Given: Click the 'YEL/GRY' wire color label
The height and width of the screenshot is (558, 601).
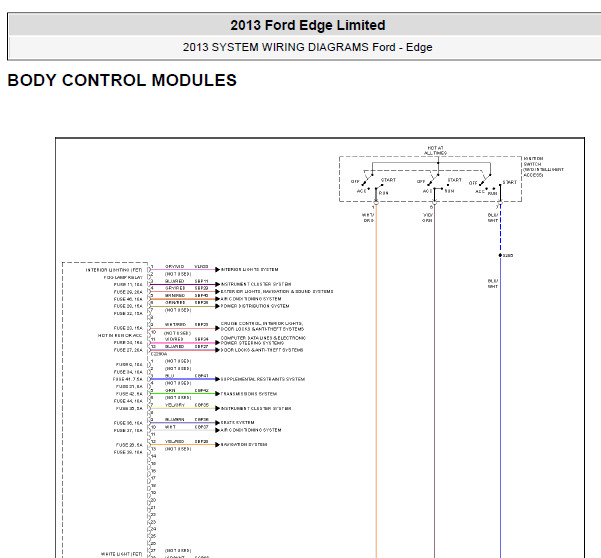Looking at the screenshot, I should [175, 405].
